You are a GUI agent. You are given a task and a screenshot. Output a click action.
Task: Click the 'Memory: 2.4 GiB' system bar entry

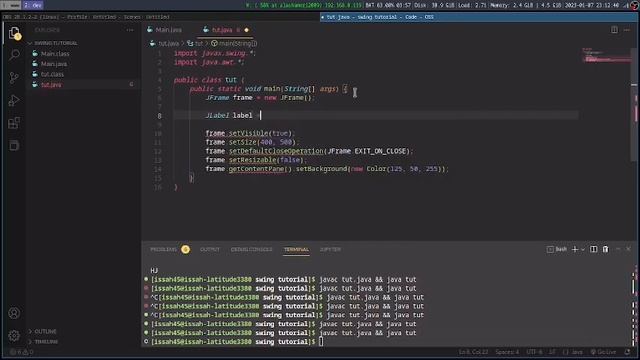coord(512,5)
